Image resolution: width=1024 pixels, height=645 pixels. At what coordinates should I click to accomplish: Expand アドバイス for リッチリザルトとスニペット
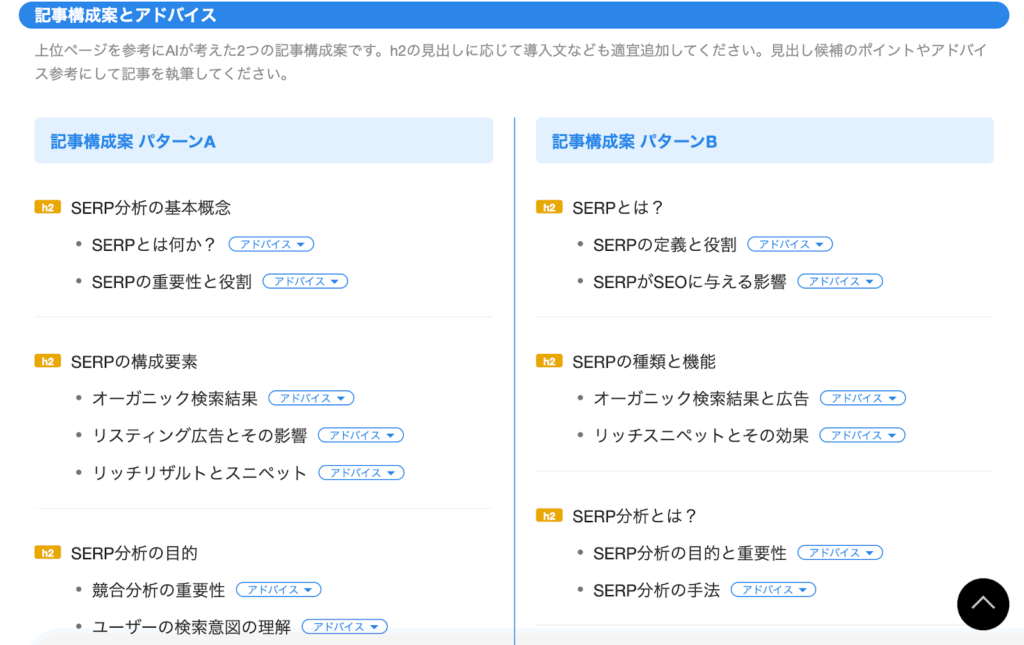coord(361,473)
